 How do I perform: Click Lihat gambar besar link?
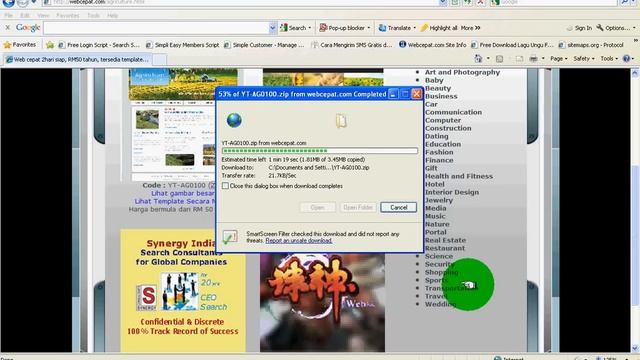(183, 193)
